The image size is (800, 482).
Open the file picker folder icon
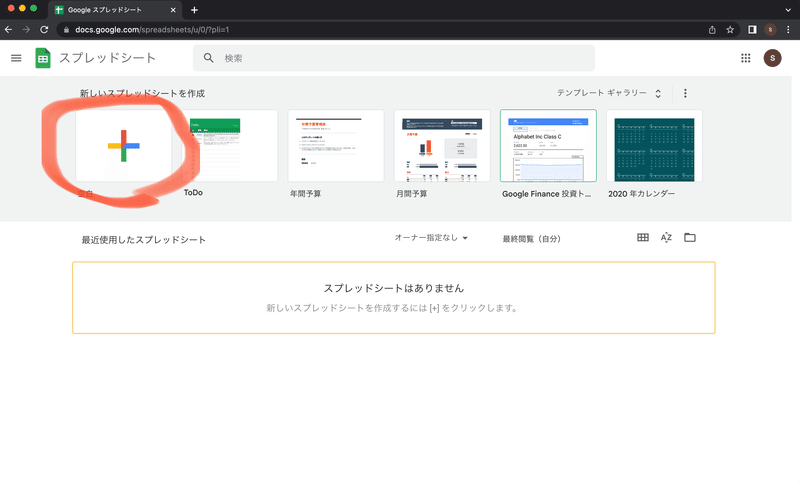click(690, 238)
